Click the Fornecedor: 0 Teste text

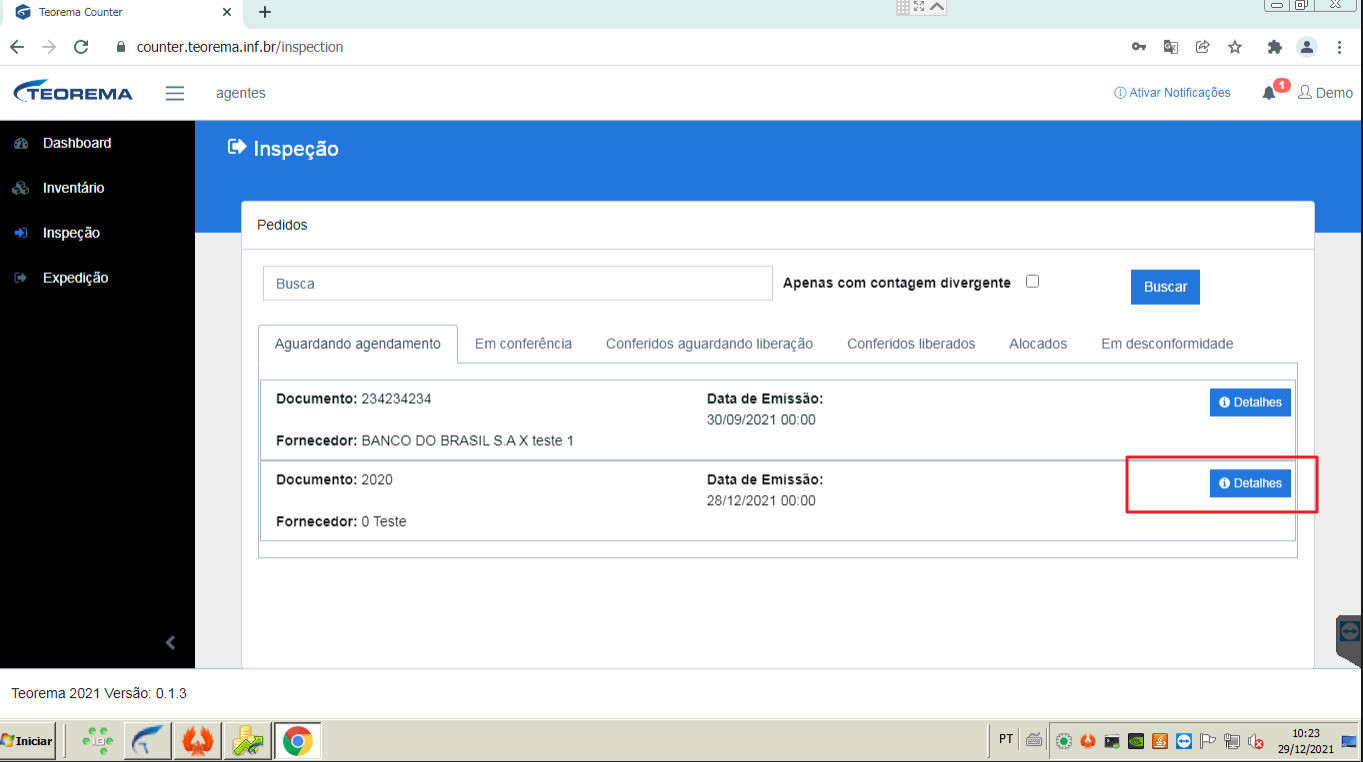point(341,522)
